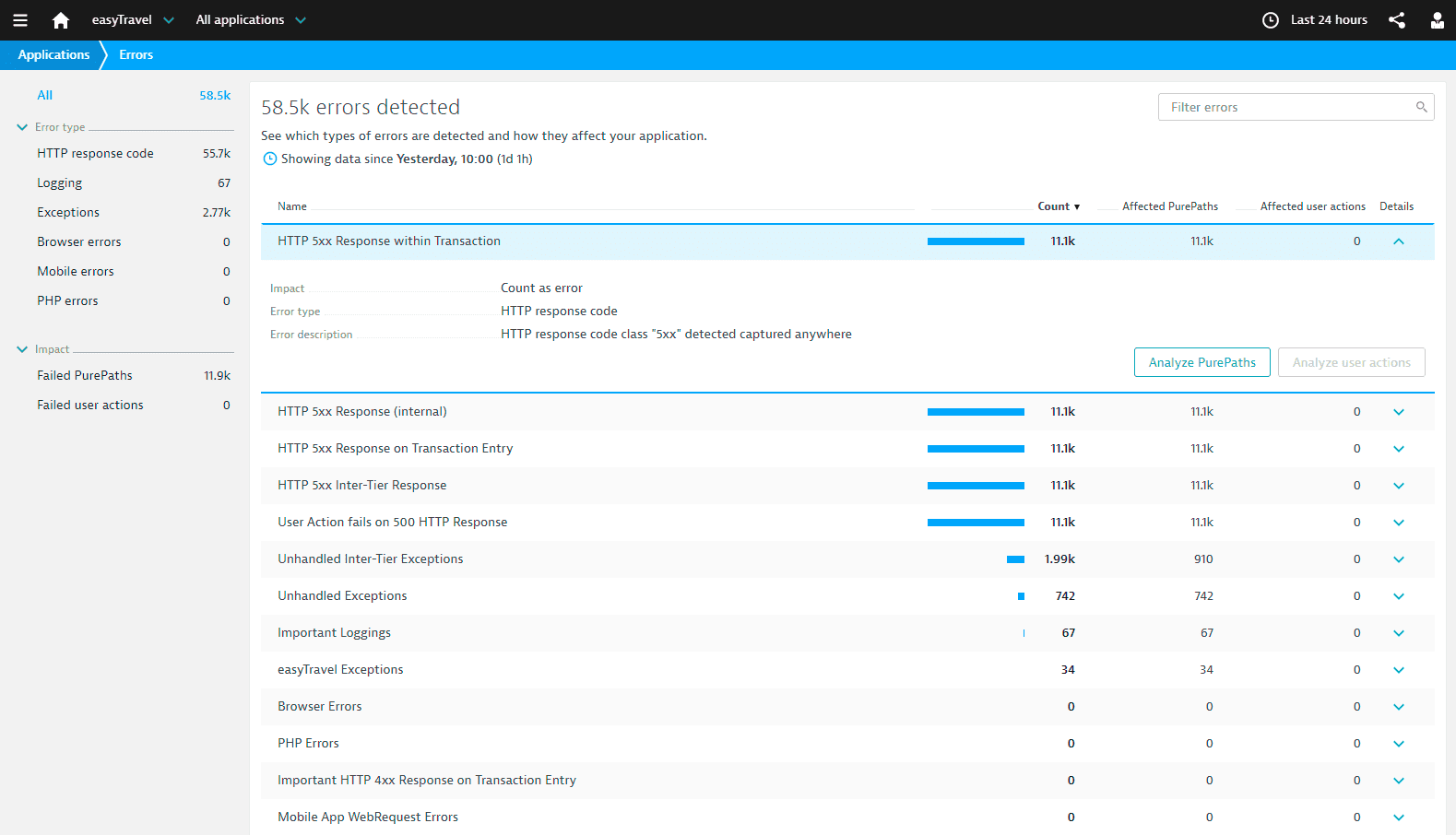Click the Analyze PurePaths button
1456x835 pixels.
pyautogui.click(x=1201, y=362)
